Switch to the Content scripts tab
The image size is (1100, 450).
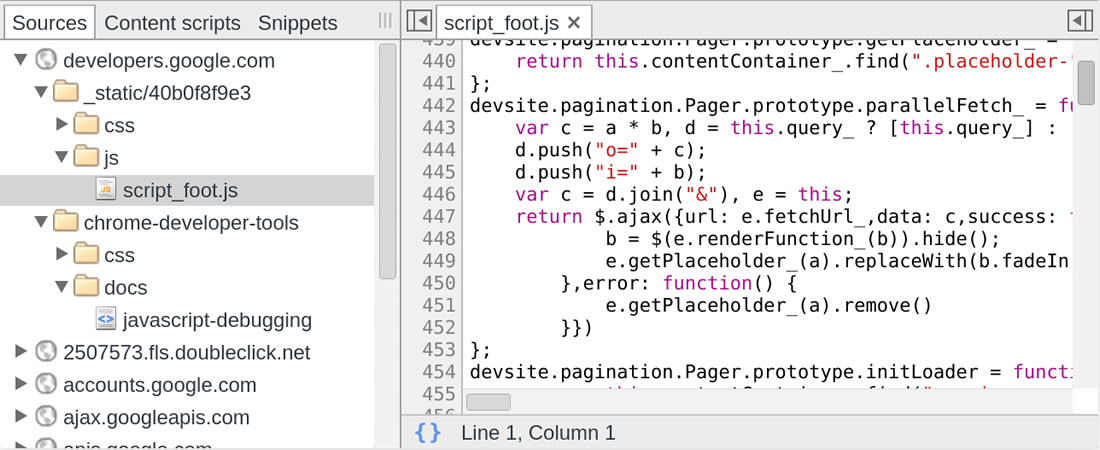pos(172,22)
